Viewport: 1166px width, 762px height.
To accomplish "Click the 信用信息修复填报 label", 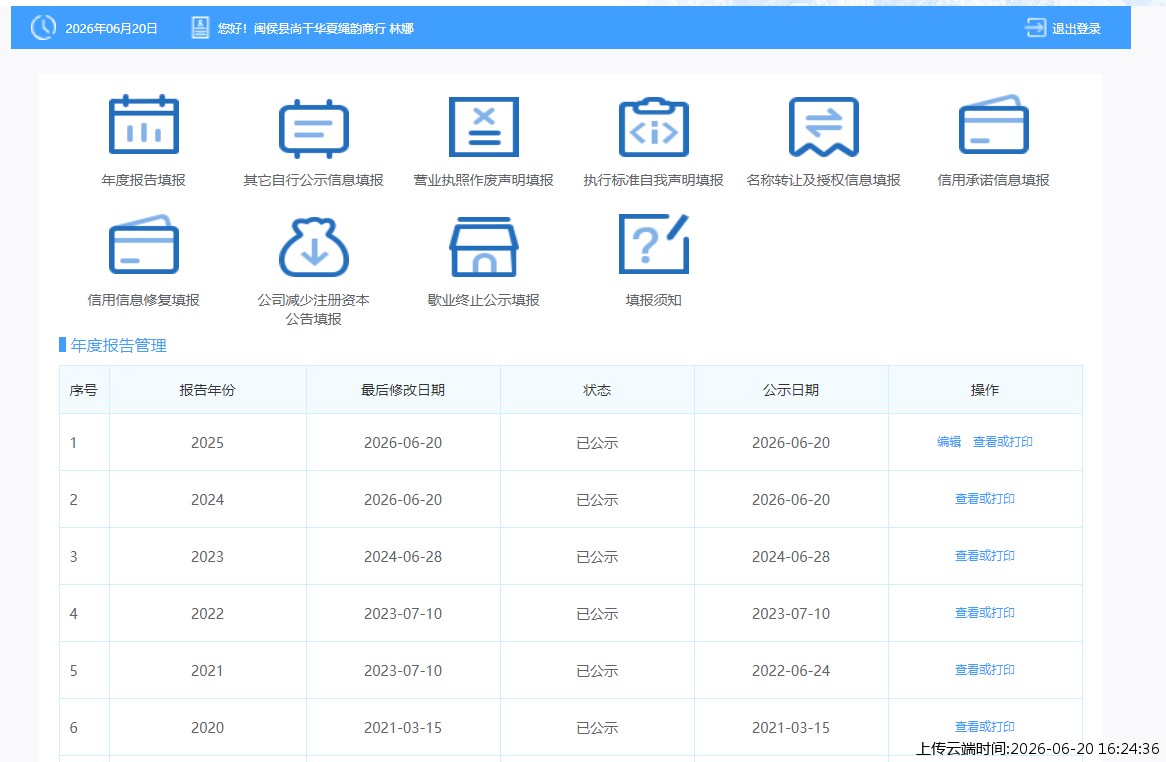I will tap(144, 300).
